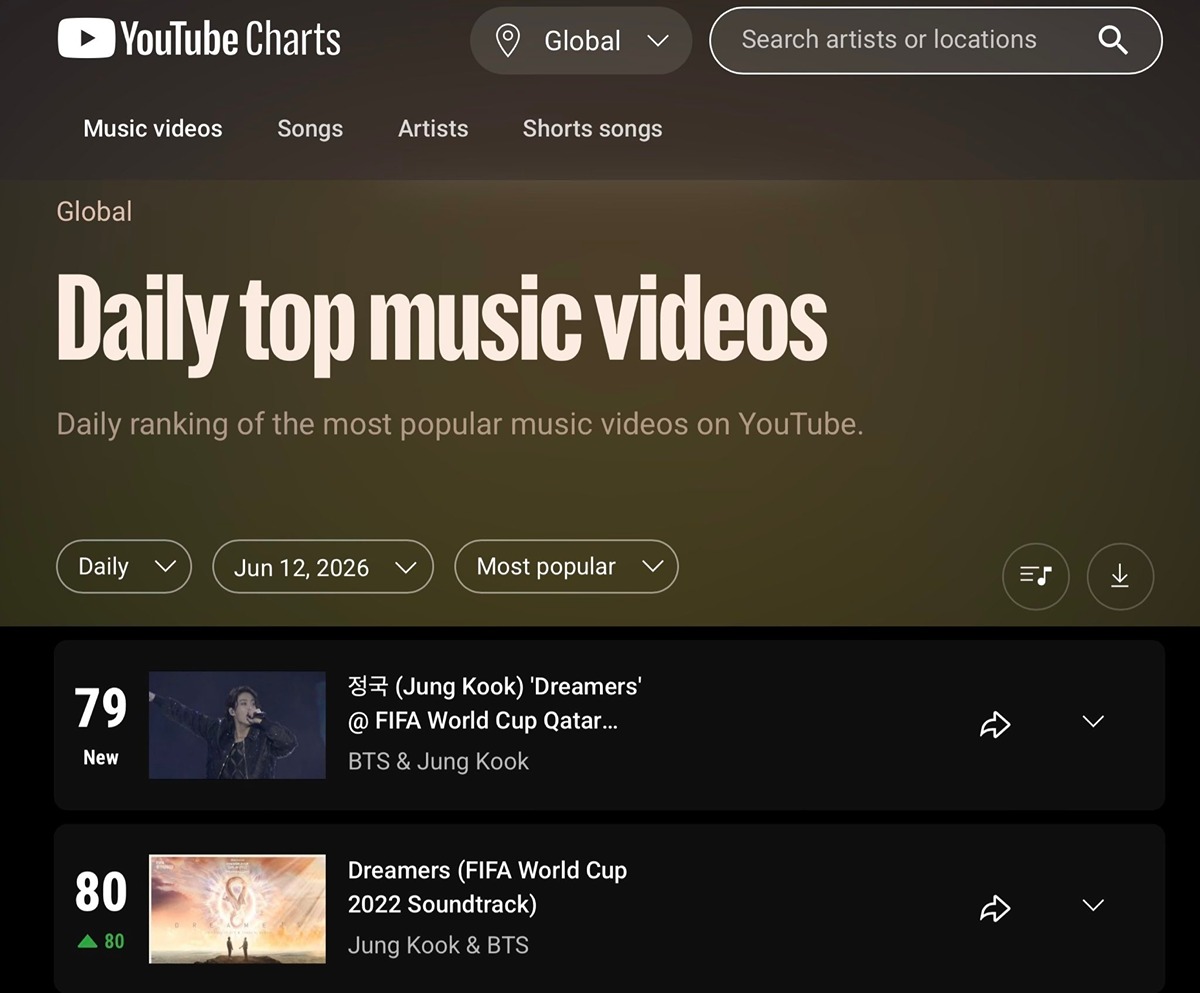Share the rank 80 Dreamers soundtrack
The image size is (1200, 993).
[x=995, y=908]
